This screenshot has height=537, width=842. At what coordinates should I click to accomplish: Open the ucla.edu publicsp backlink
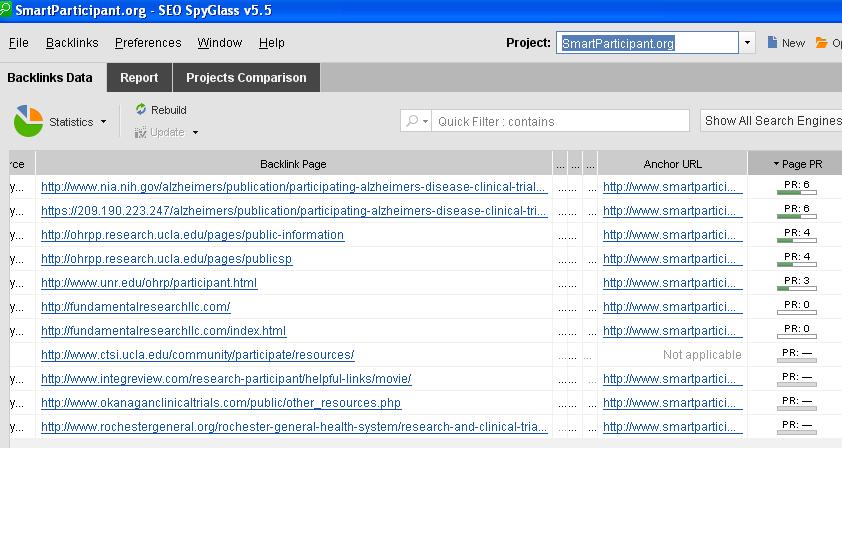tap(166, 259)
